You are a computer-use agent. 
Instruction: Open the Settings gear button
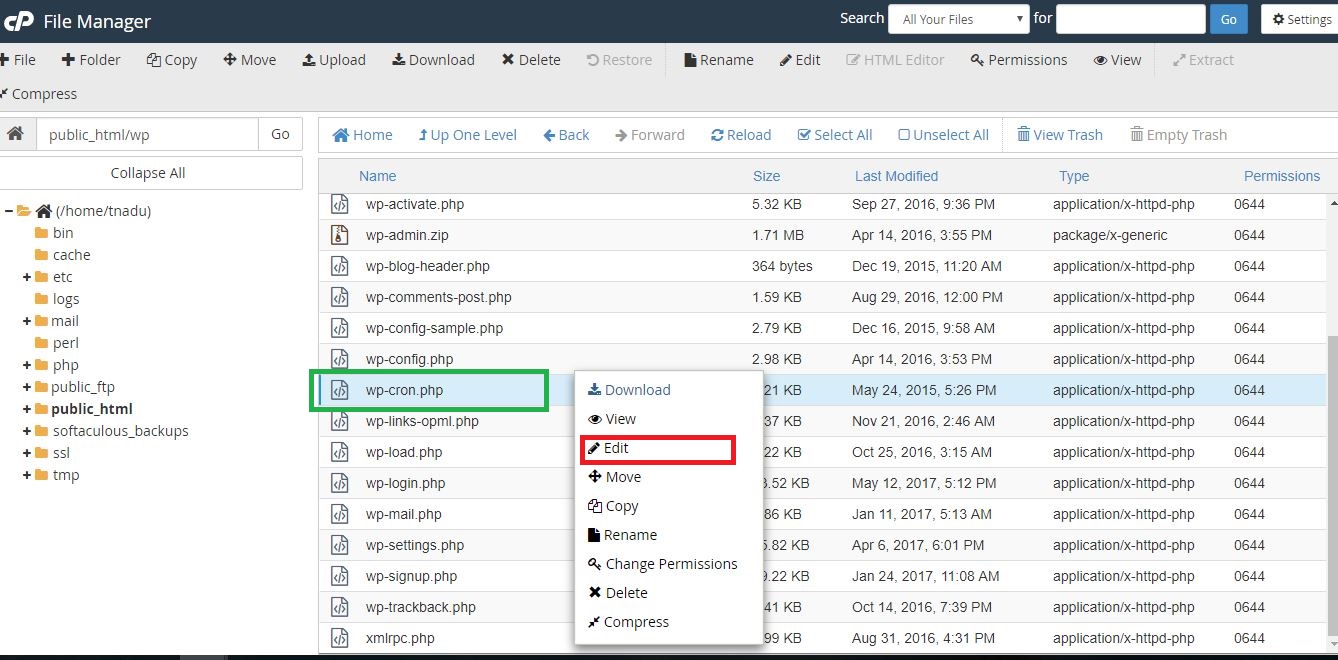pyautogui.click(x=1301, y=19)
